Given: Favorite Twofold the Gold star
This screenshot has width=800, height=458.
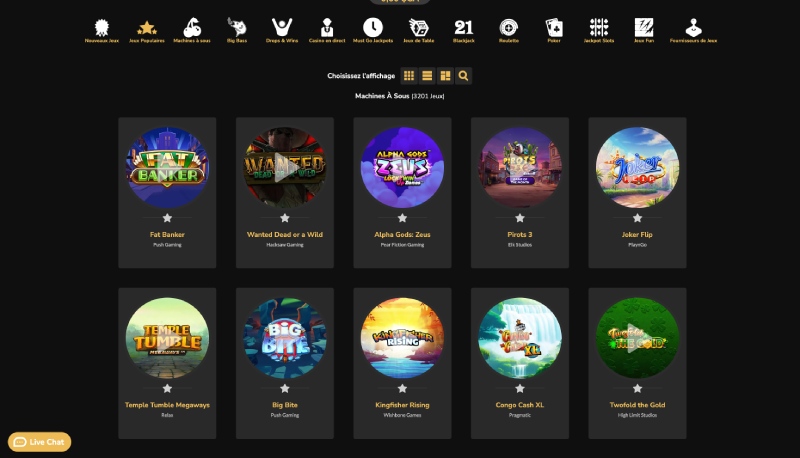Looking at the screenshot, I should [x=637, y=389].
